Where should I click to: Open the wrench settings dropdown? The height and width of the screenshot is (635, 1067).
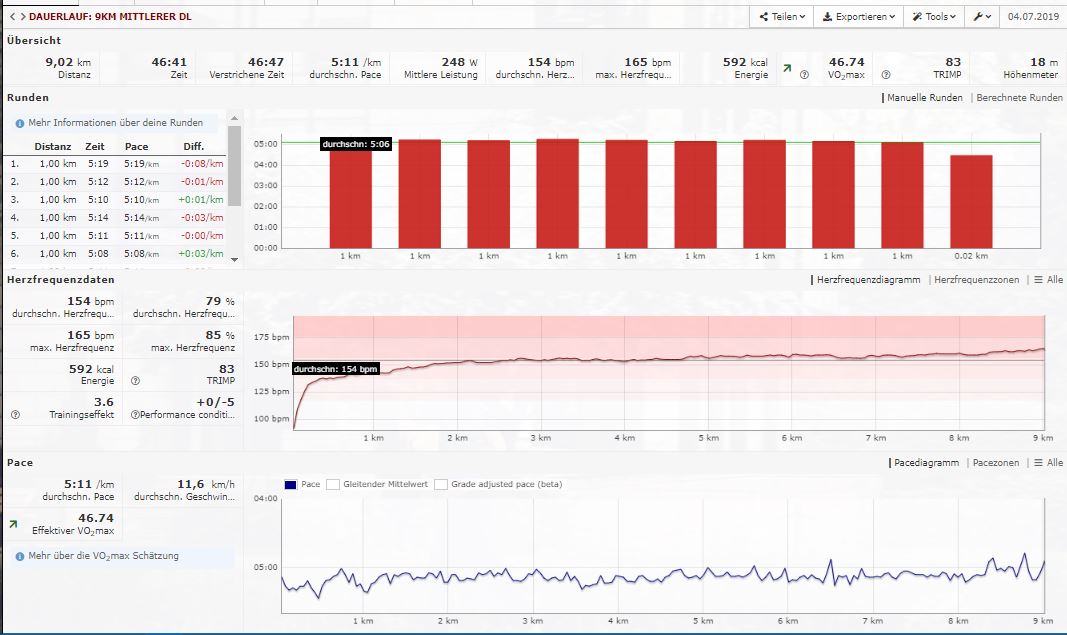click(982, 17)
